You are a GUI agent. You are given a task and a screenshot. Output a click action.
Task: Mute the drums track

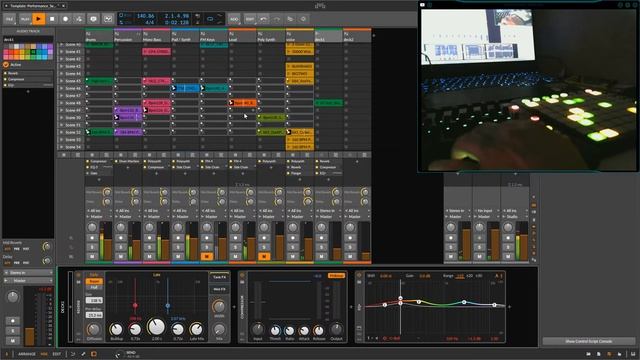(x=92, y=256)
